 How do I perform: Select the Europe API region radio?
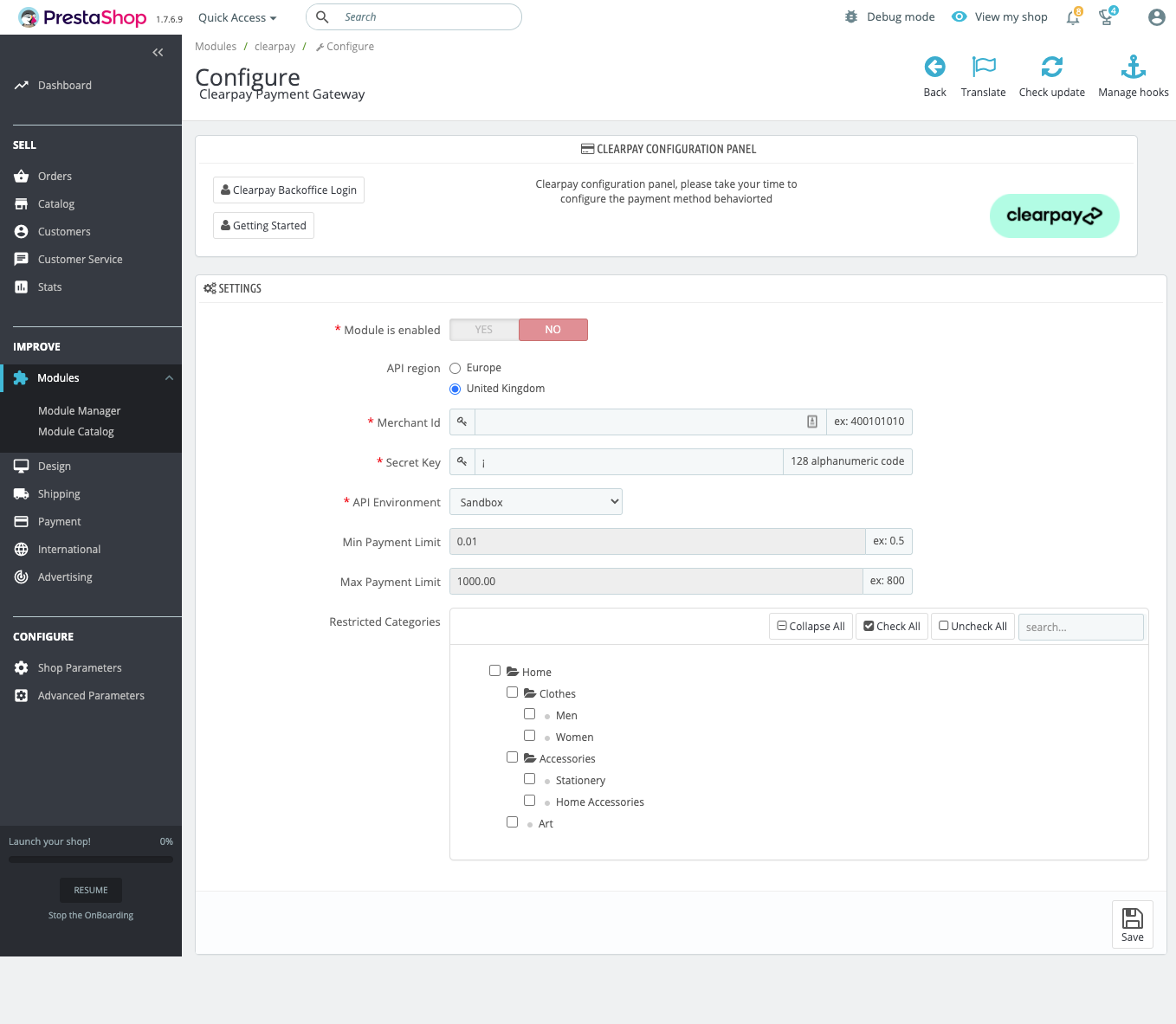pos(455,369)
